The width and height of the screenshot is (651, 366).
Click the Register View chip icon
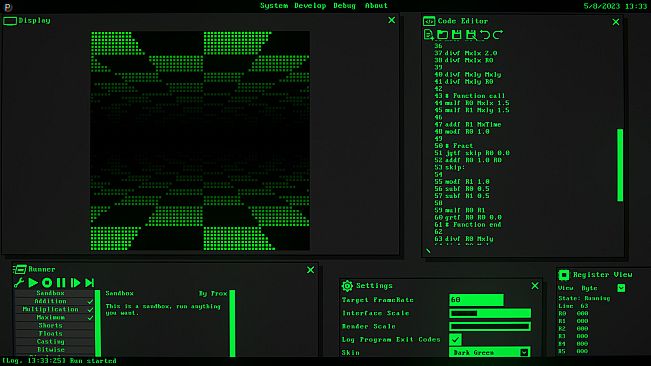564,275
